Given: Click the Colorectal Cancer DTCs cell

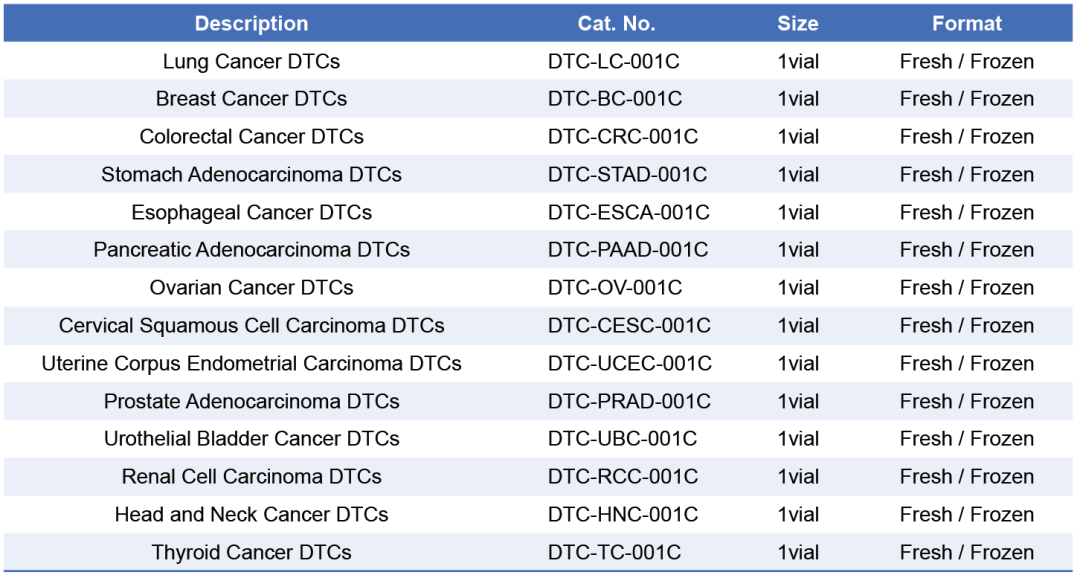Looking at the screenshot, I should [x=251, y=137].
